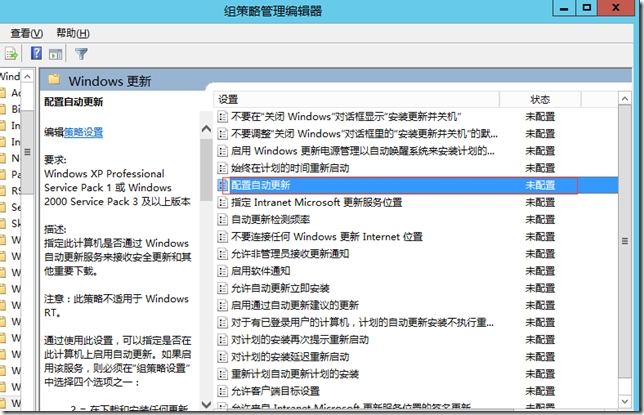
Task: Click the settings list vertical scrollbar thumb
Action: click(625, 241)
